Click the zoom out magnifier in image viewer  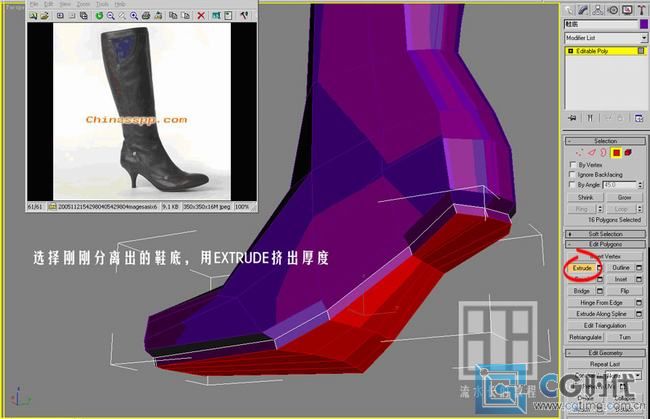pyautogui.click(x=111, y=16)
